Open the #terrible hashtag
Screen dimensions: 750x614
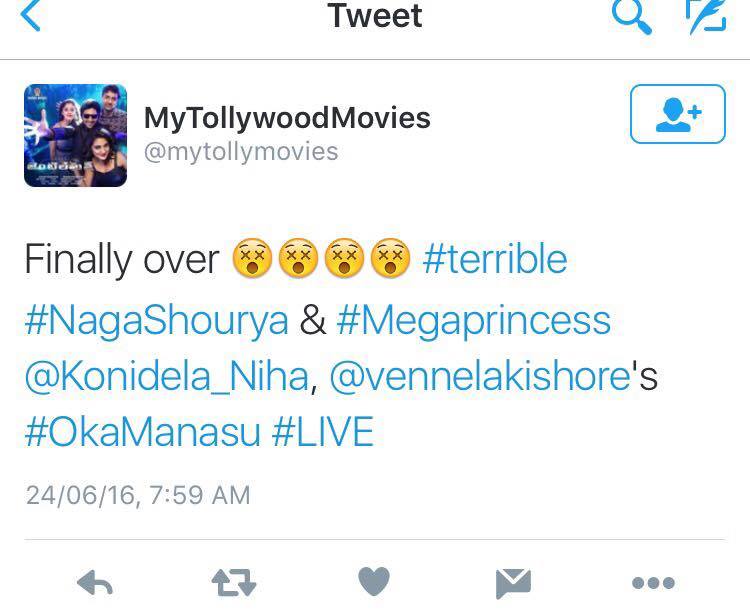coord(495,259)
